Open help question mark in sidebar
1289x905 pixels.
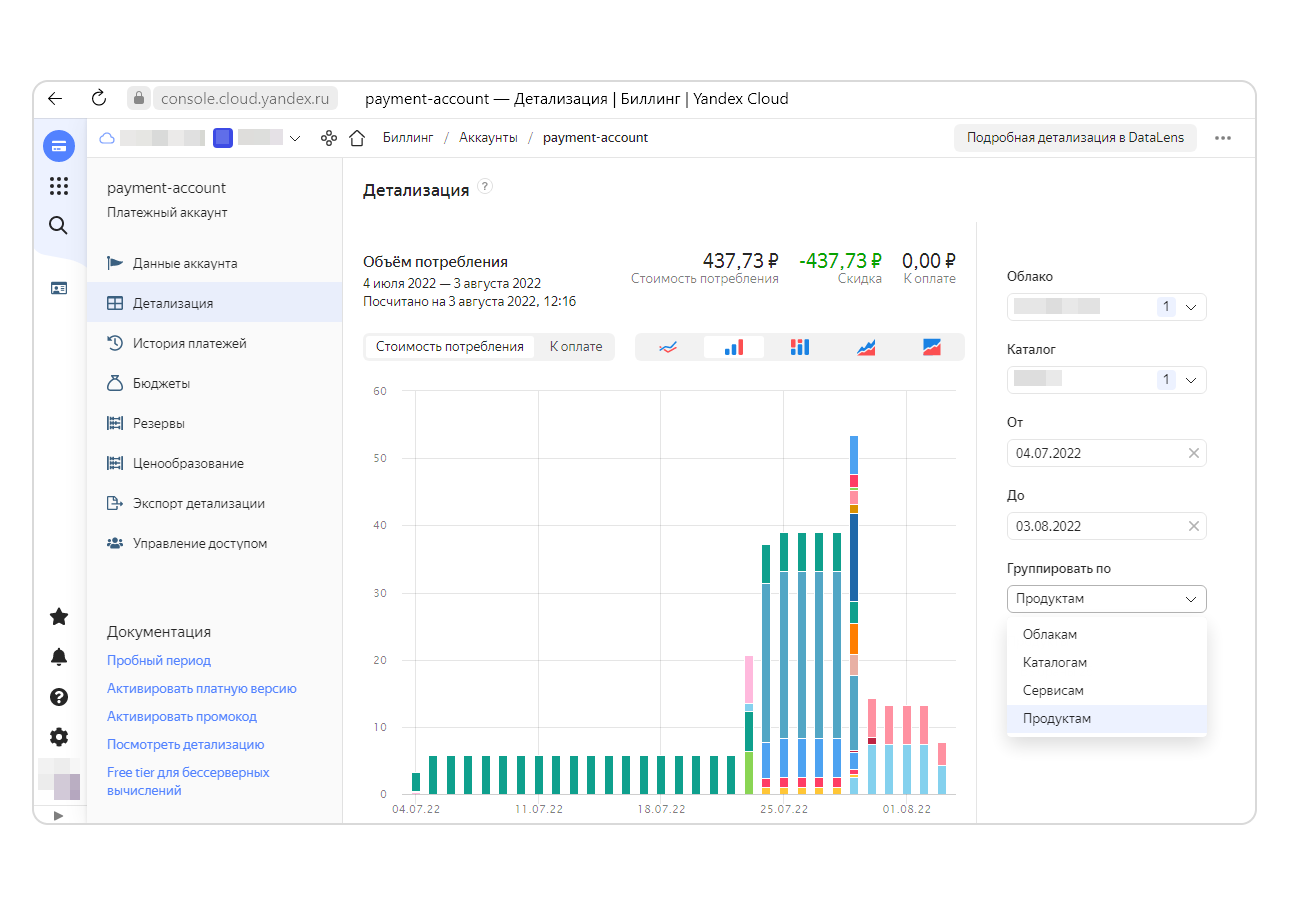(59, 697)
